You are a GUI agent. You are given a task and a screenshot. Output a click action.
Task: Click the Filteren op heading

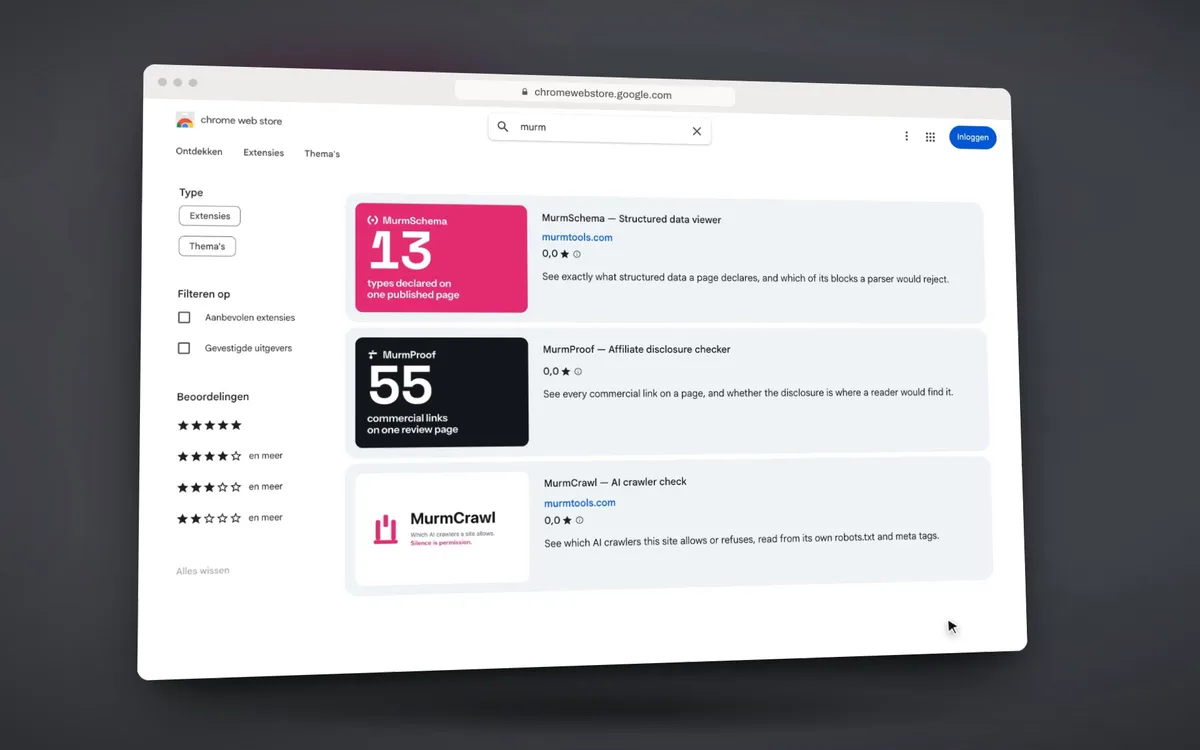click(204, 294)
